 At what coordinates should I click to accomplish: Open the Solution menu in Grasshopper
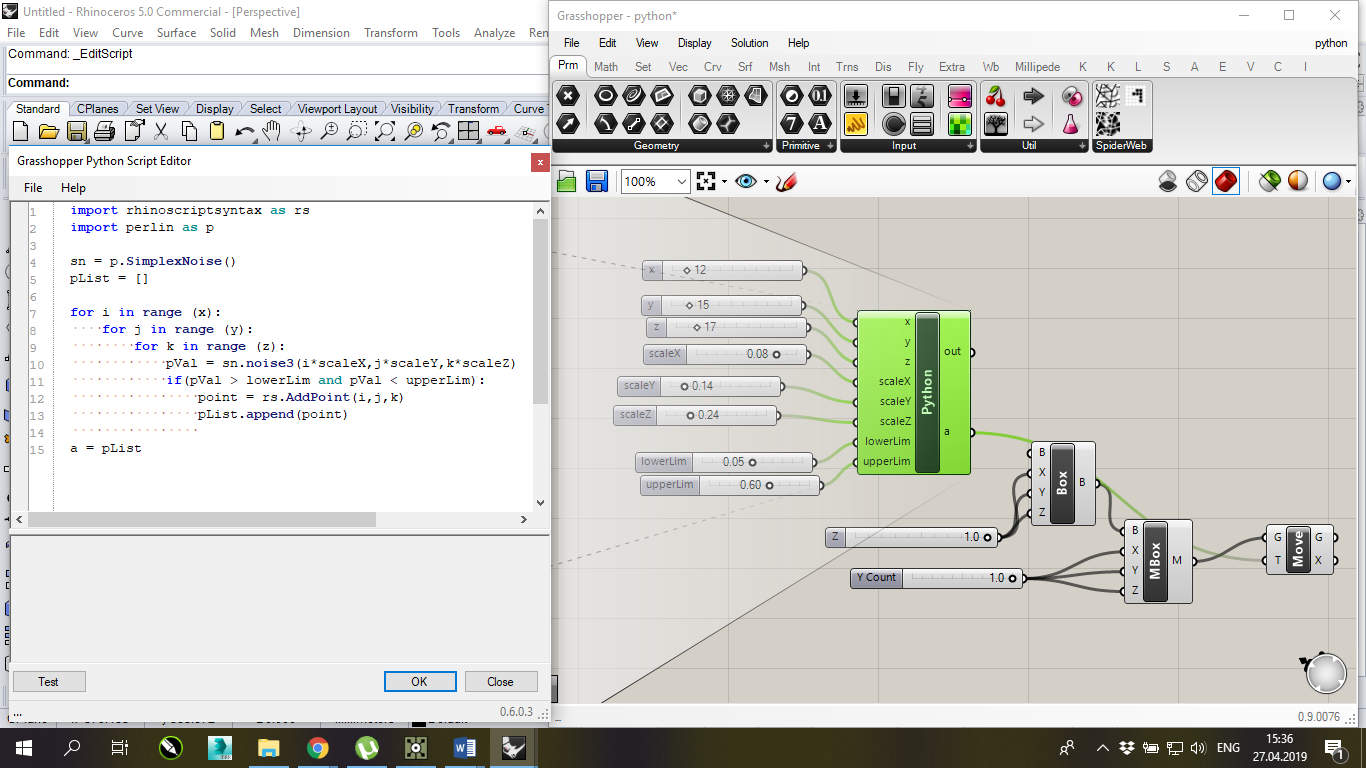pos(749,43)
